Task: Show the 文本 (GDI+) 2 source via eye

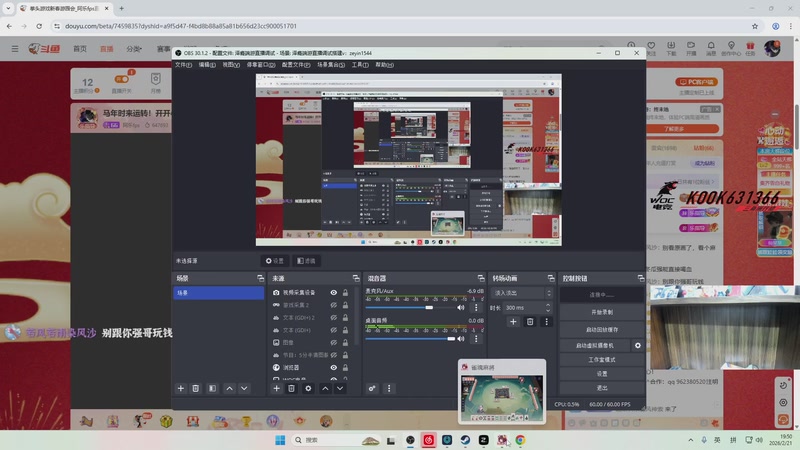Action: point(334,317)
